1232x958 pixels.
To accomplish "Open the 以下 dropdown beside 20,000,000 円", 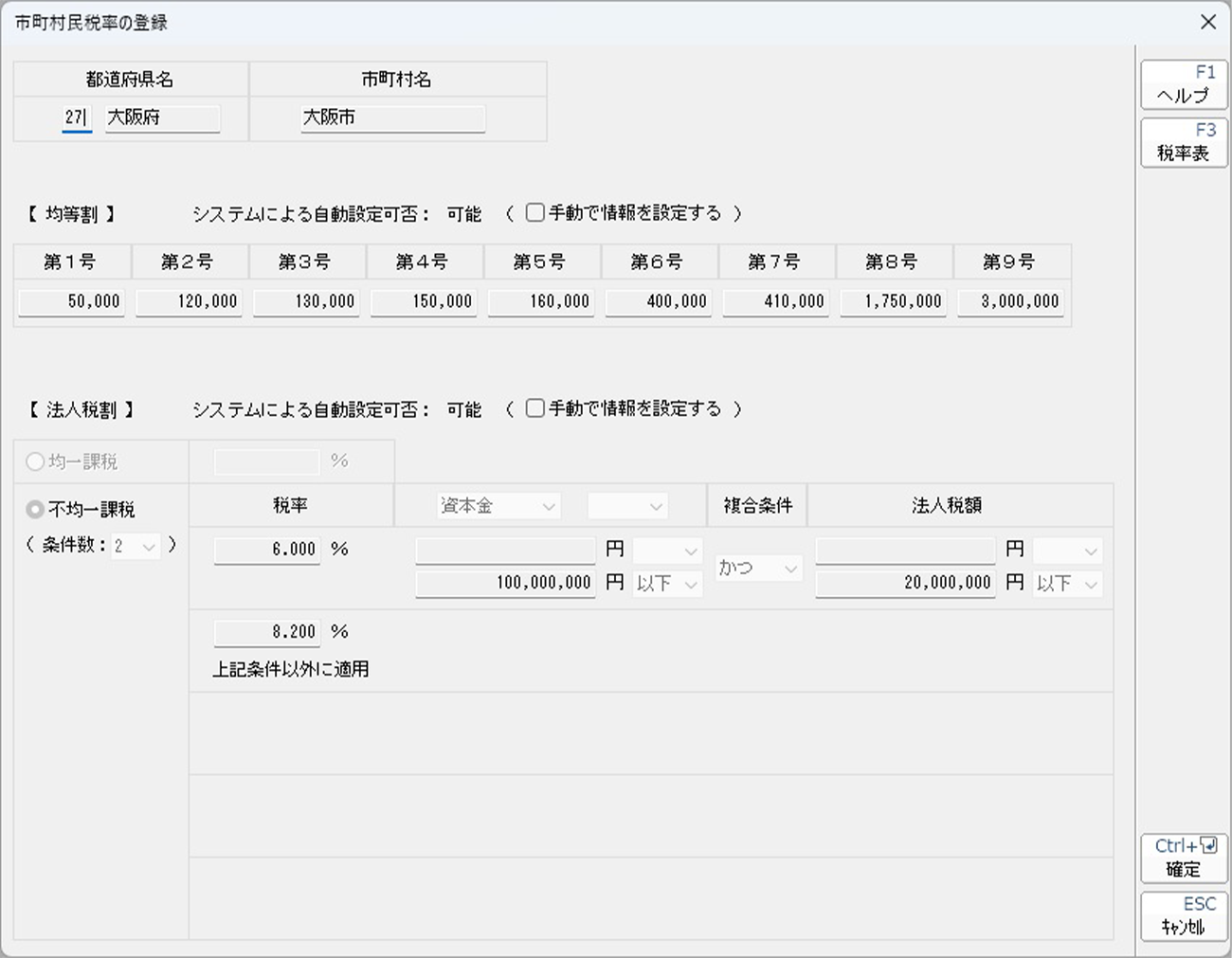I will point(1068,584).
